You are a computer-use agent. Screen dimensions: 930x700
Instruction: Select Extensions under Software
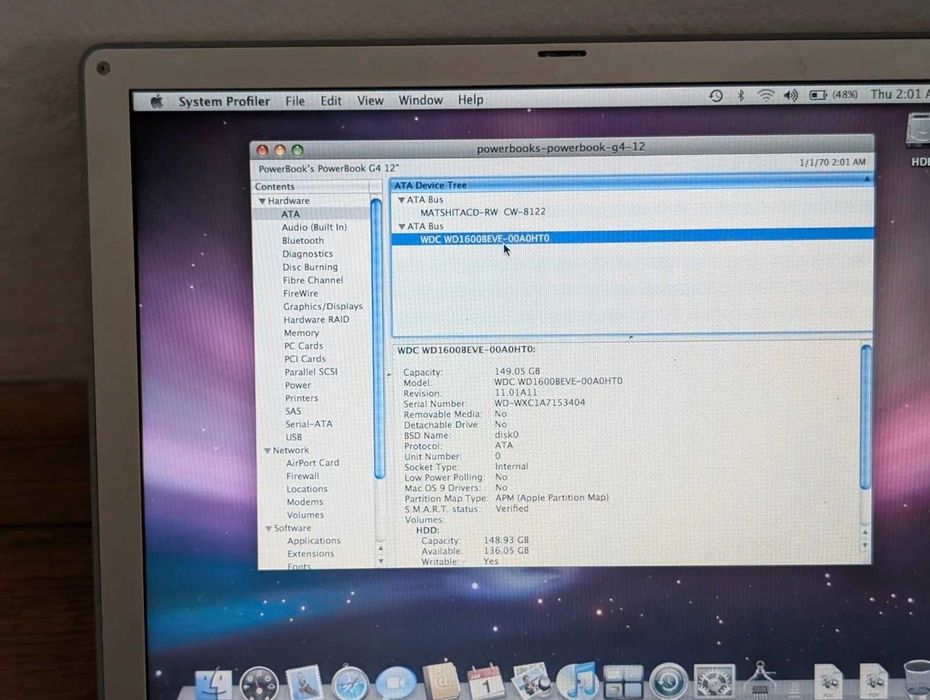pos(311,553)
